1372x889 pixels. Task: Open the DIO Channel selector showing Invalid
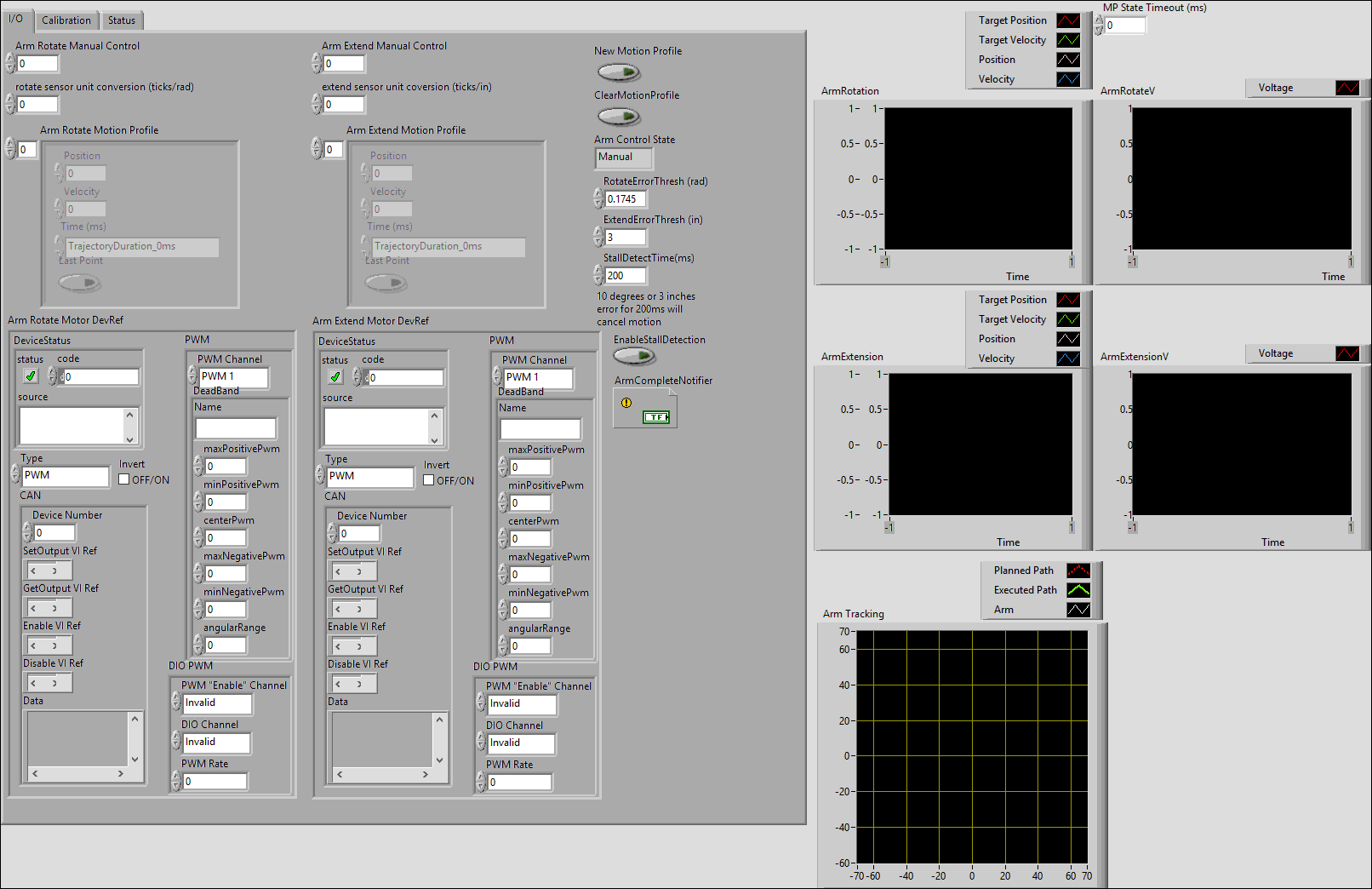[215, 743]
